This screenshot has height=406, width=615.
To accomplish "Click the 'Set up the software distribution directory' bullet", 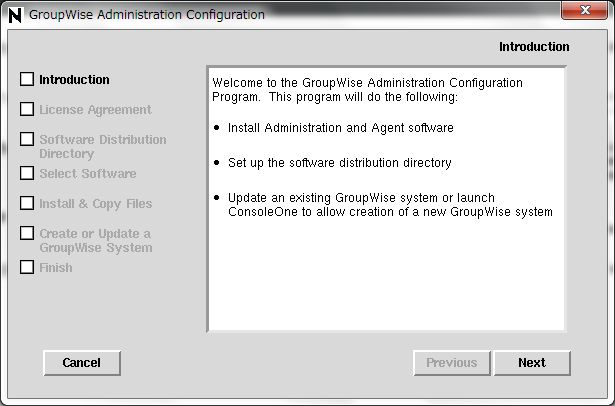I will coord(340,163).
